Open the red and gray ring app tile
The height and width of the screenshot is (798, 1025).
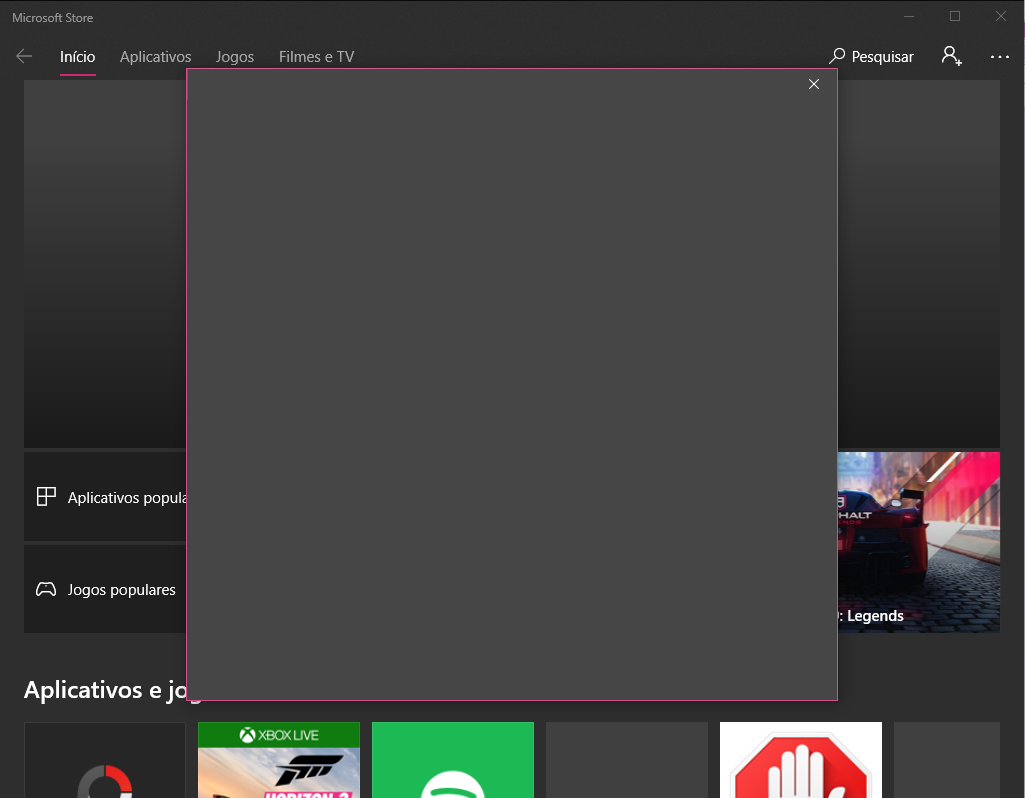click(105, 760)
